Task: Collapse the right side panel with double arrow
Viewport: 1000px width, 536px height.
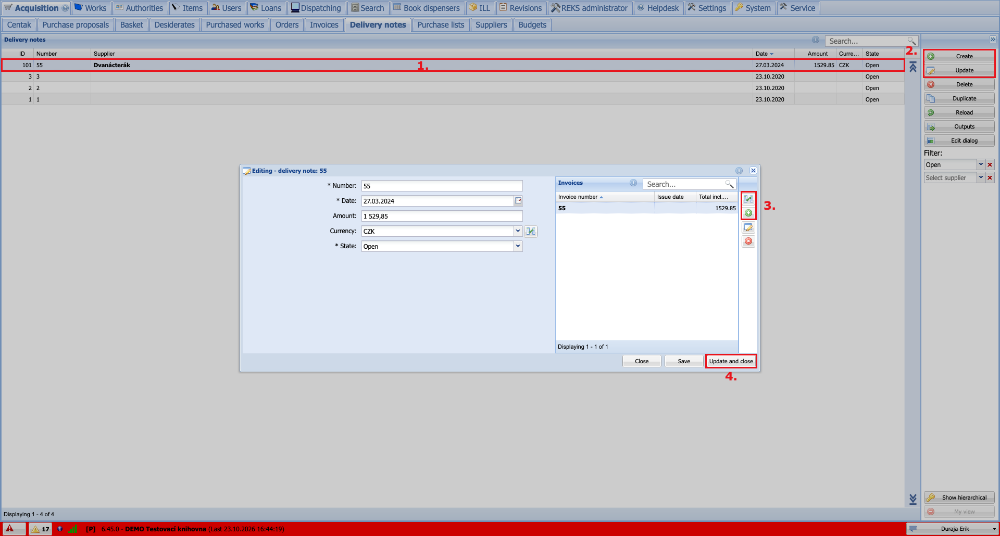Action: tap(993, 40)
